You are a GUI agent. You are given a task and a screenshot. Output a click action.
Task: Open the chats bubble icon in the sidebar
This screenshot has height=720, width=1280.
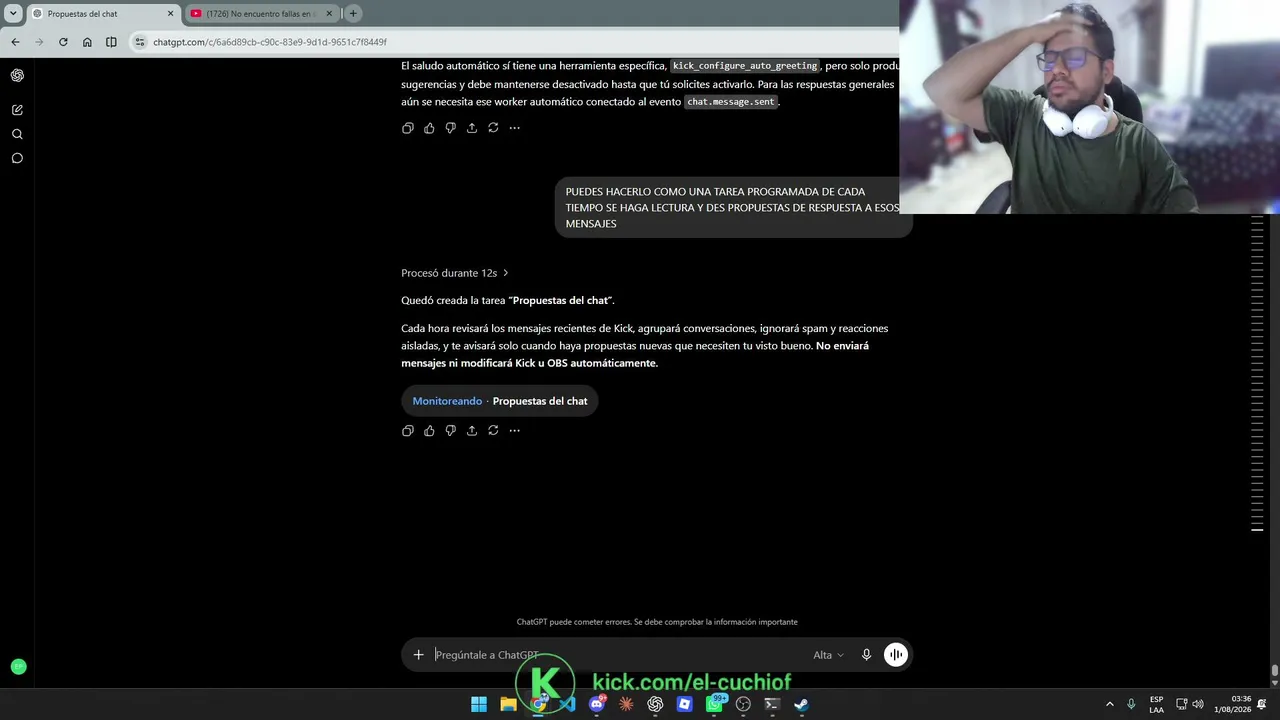(x=17, y=158)
